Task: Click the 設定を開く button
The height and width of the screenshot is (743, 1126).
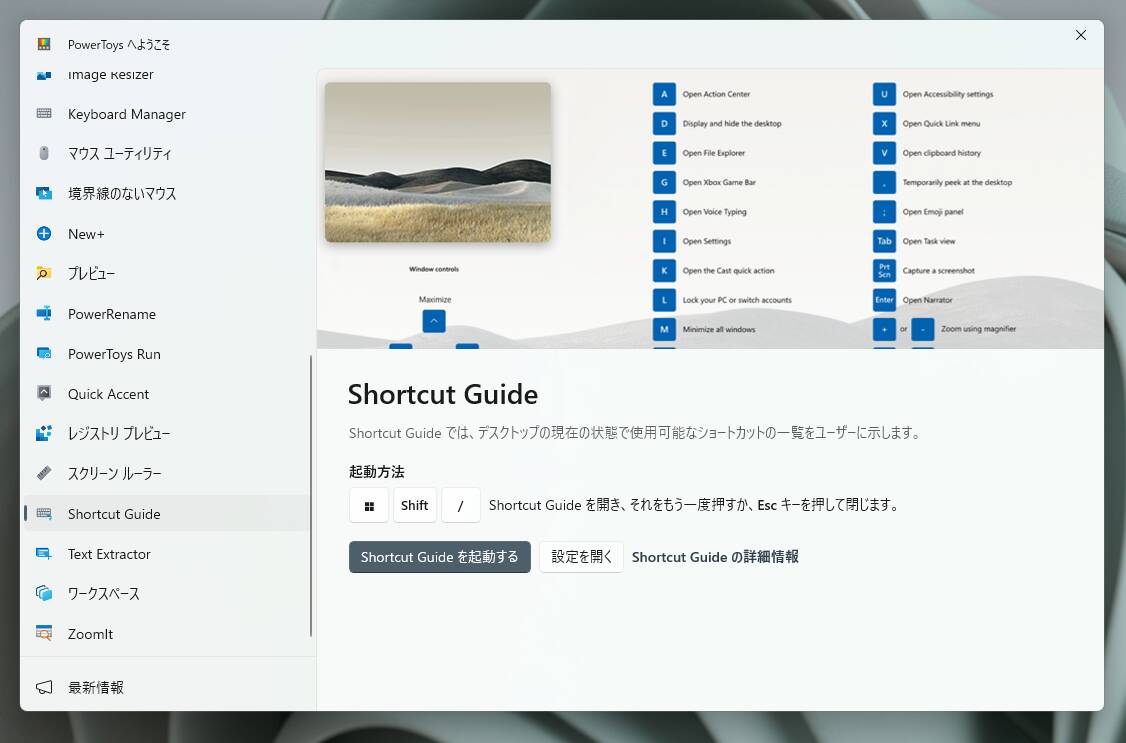Action: pyautogui.click(x=581, y=557)
